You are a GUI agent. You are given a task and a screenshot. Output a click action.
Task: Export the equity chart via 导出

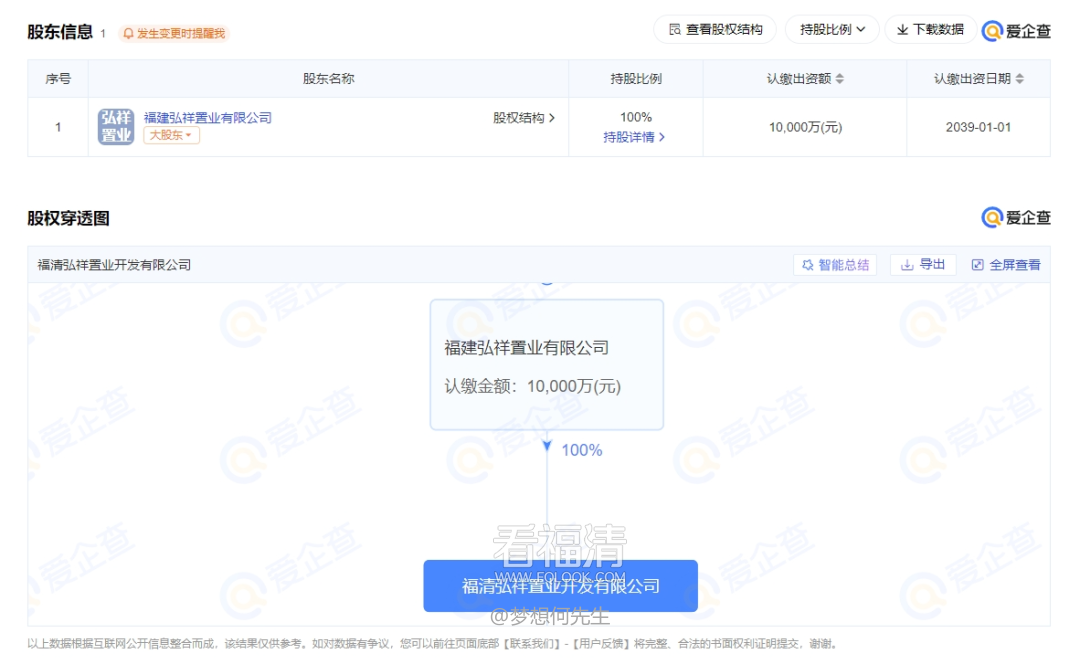[923, 265]
